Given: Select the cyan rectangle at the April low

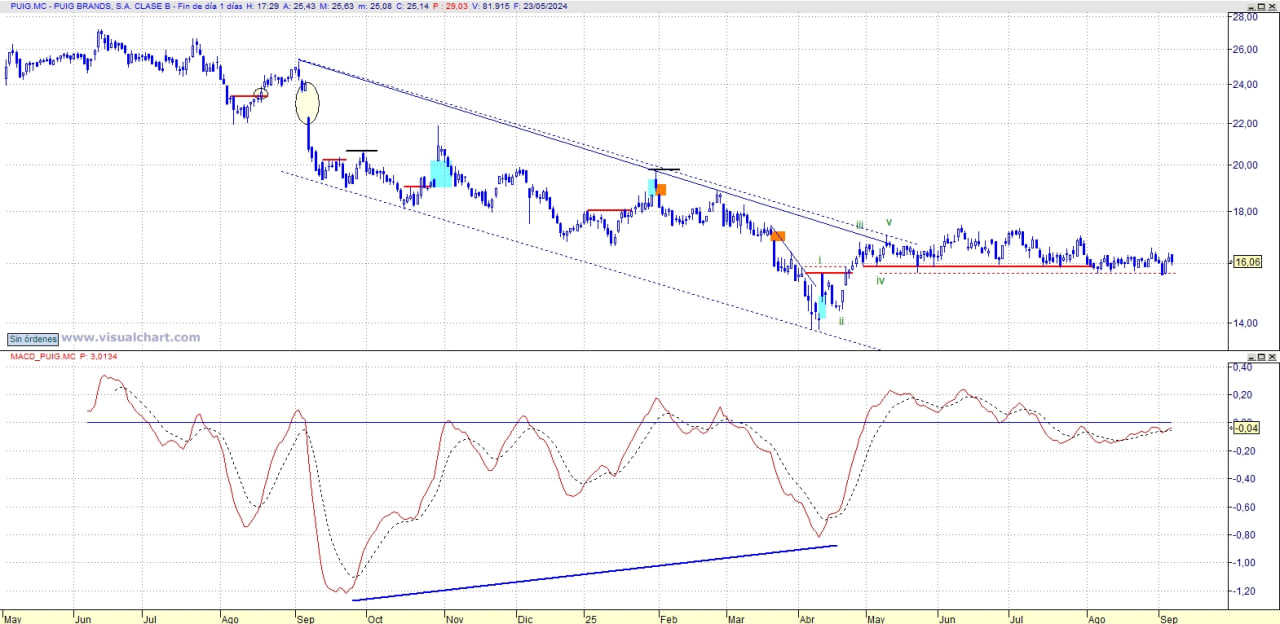Looking at the screenshot, I should pyautogui.click(x=822, y=307).
